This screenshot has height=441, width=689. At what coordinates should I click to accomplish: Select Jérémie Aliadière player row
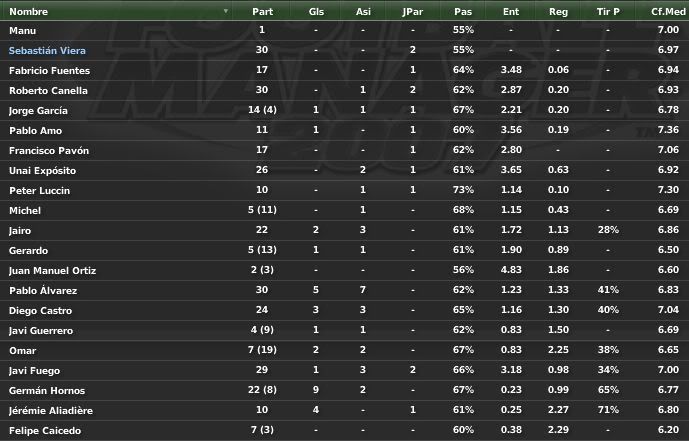click(x=344, y=410)
